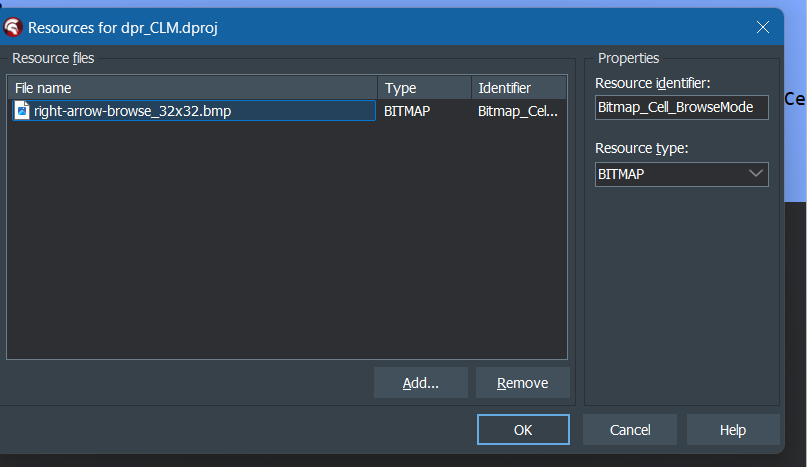Click the Identifier column header
The image size is (807, 467).
pyautogui.click(x=519, y=88)
